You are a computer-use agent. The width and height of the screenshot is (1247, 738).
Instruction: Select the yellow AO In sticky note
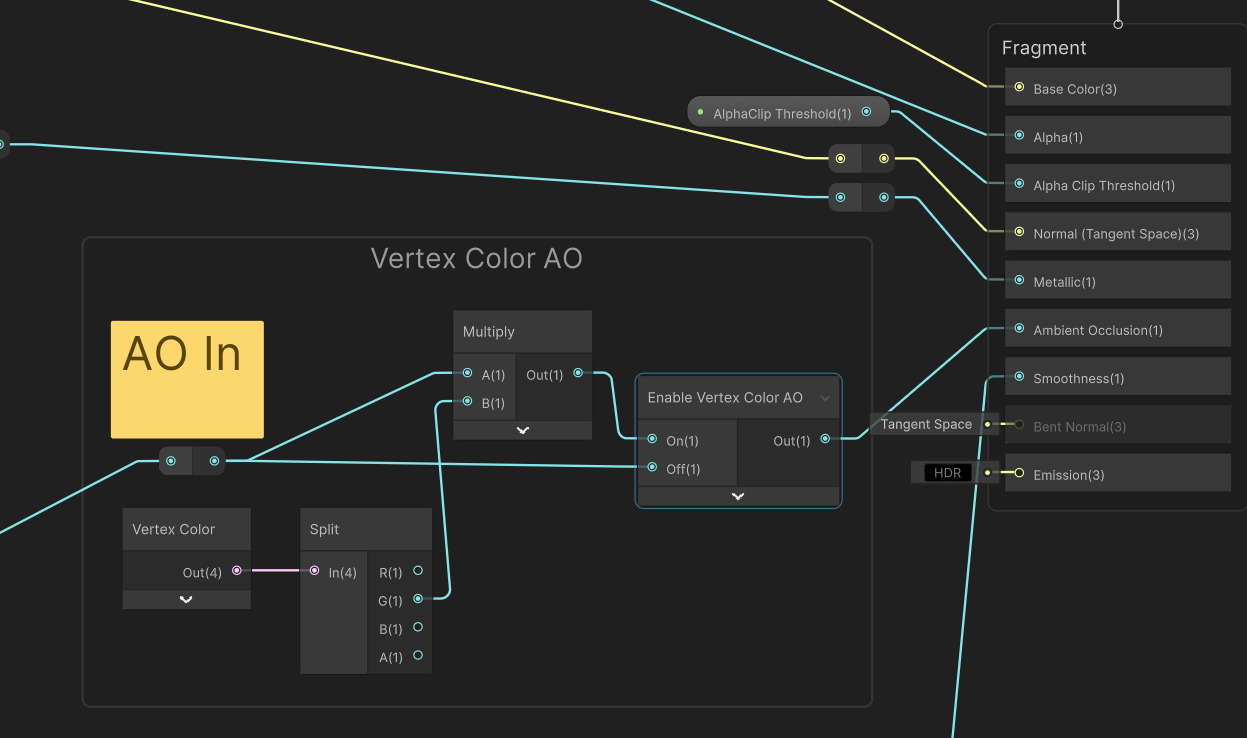pyautogui.click(x=187, y=379)
